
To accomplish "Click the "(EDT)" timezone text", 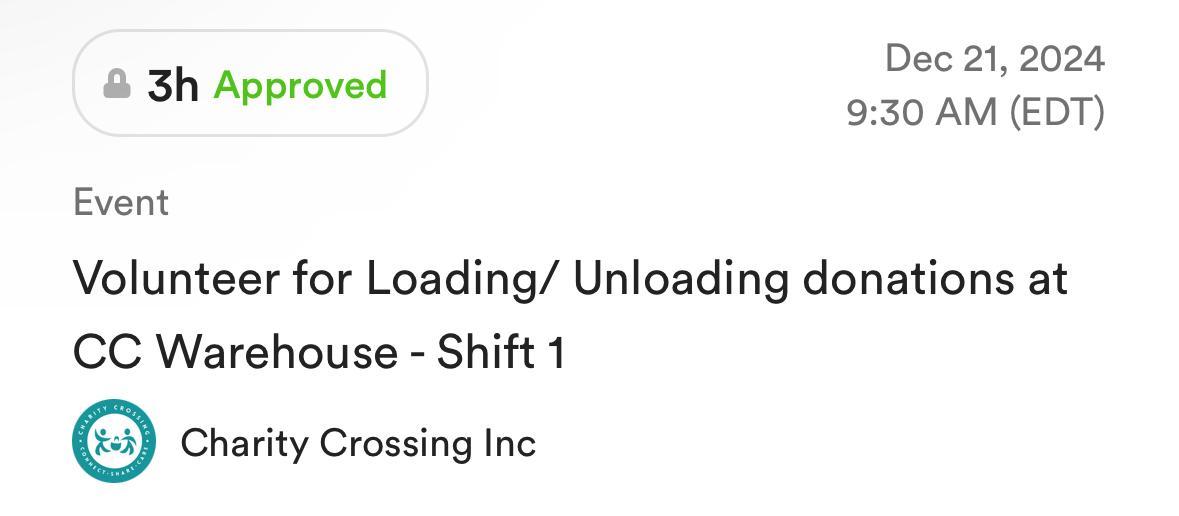I will click(1056, 112).
